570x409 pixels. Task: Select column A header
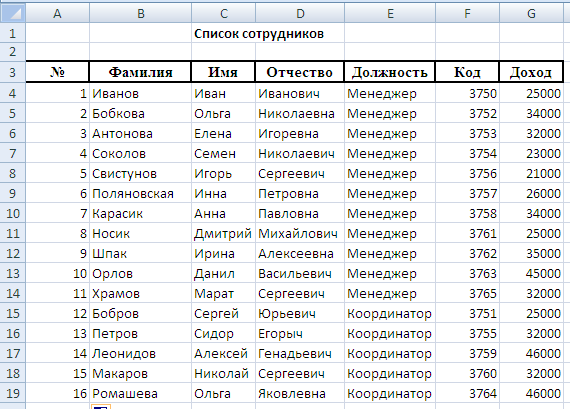coord(57,13)
